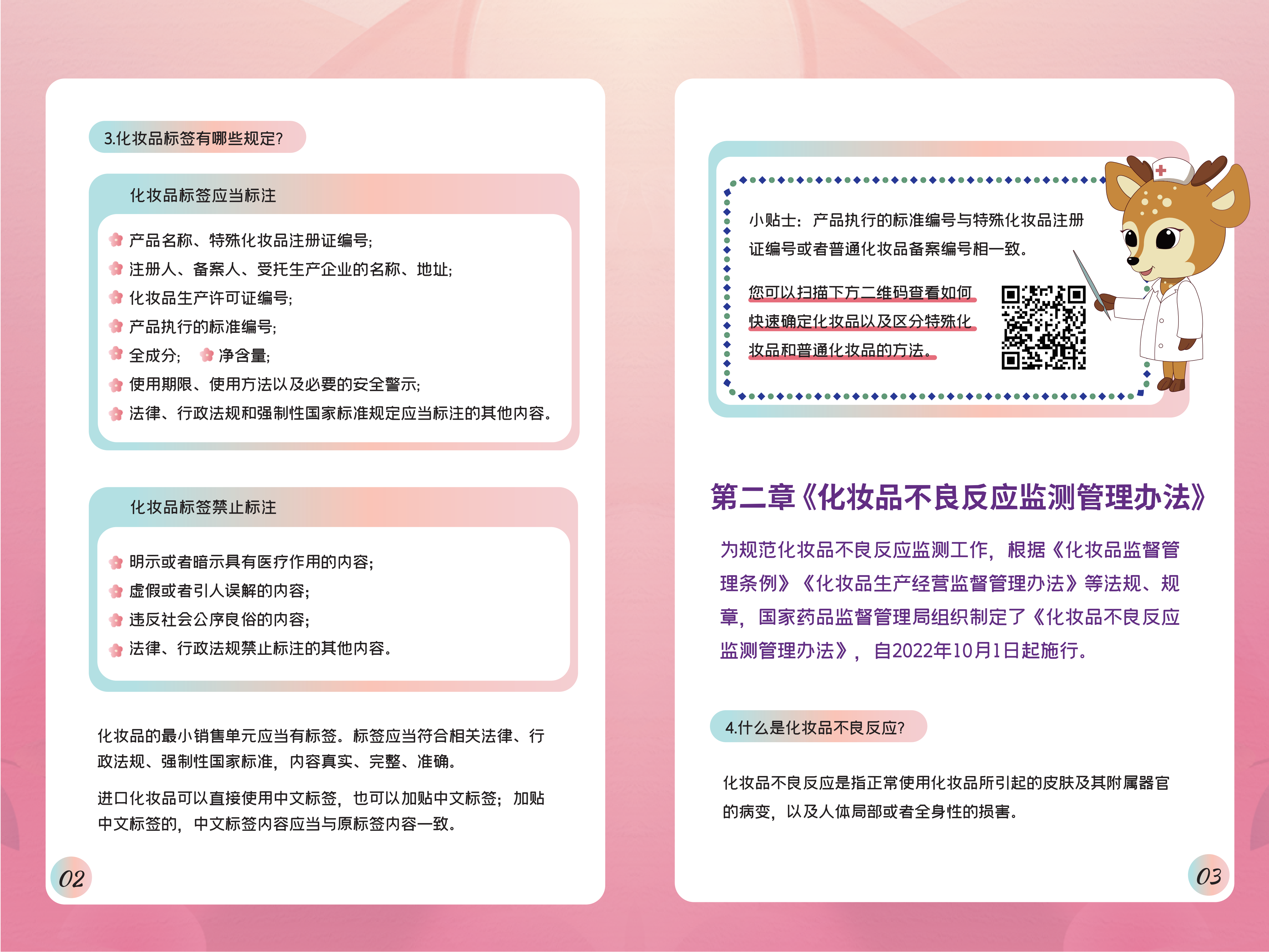
Task: Click the underlined text "快速确定化妆品以及区分特殊化"
Action: (860, 321)
